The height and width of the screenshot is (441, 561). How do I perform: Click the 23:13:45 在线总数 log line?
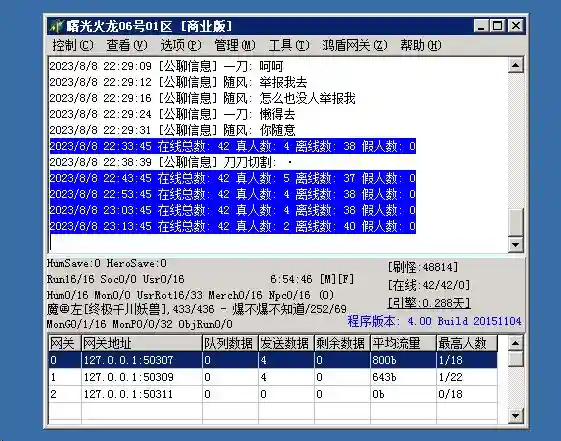click(233, 226)
